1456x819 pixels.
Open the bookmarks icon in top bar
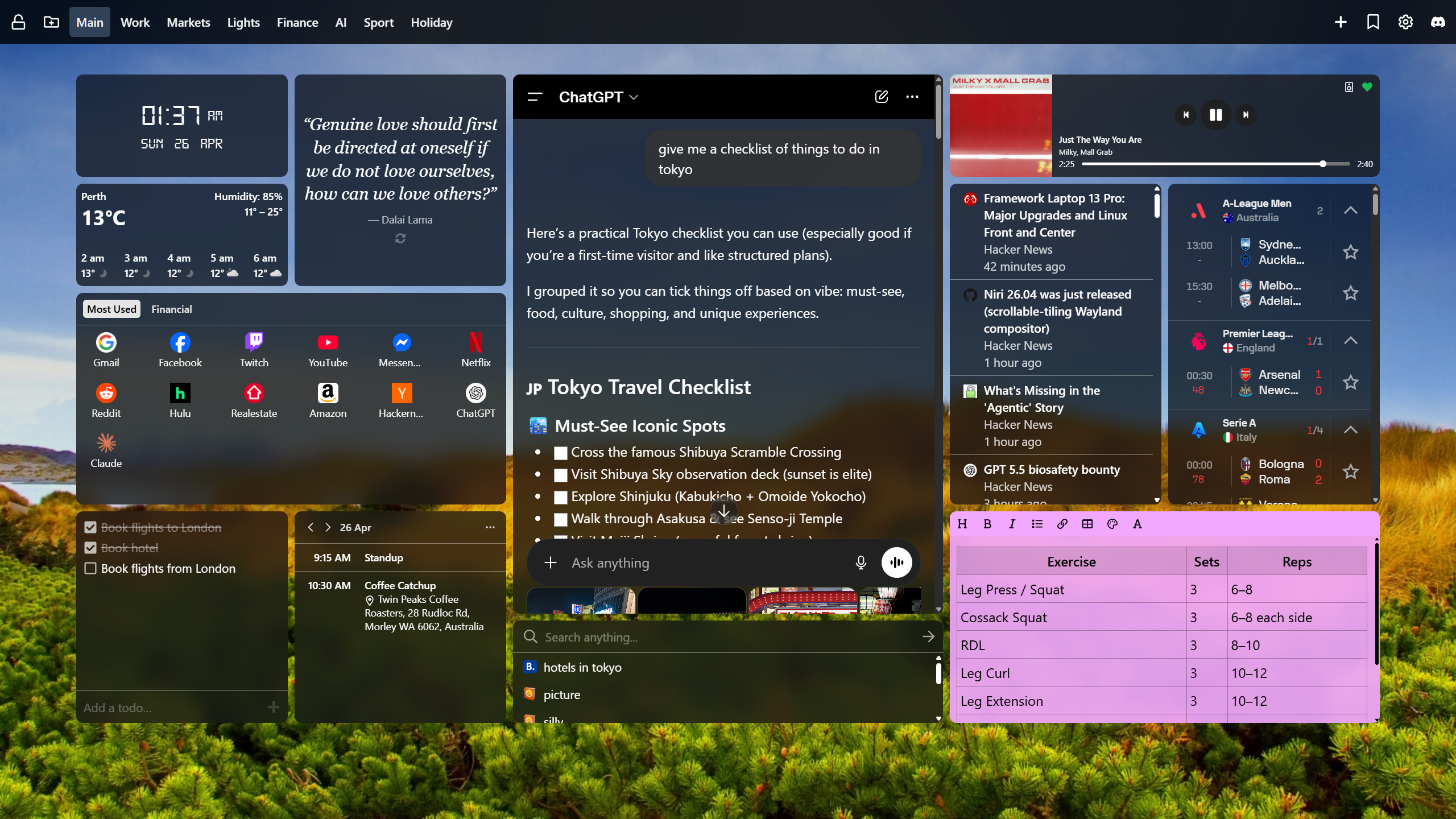[x=1373, y=22]
